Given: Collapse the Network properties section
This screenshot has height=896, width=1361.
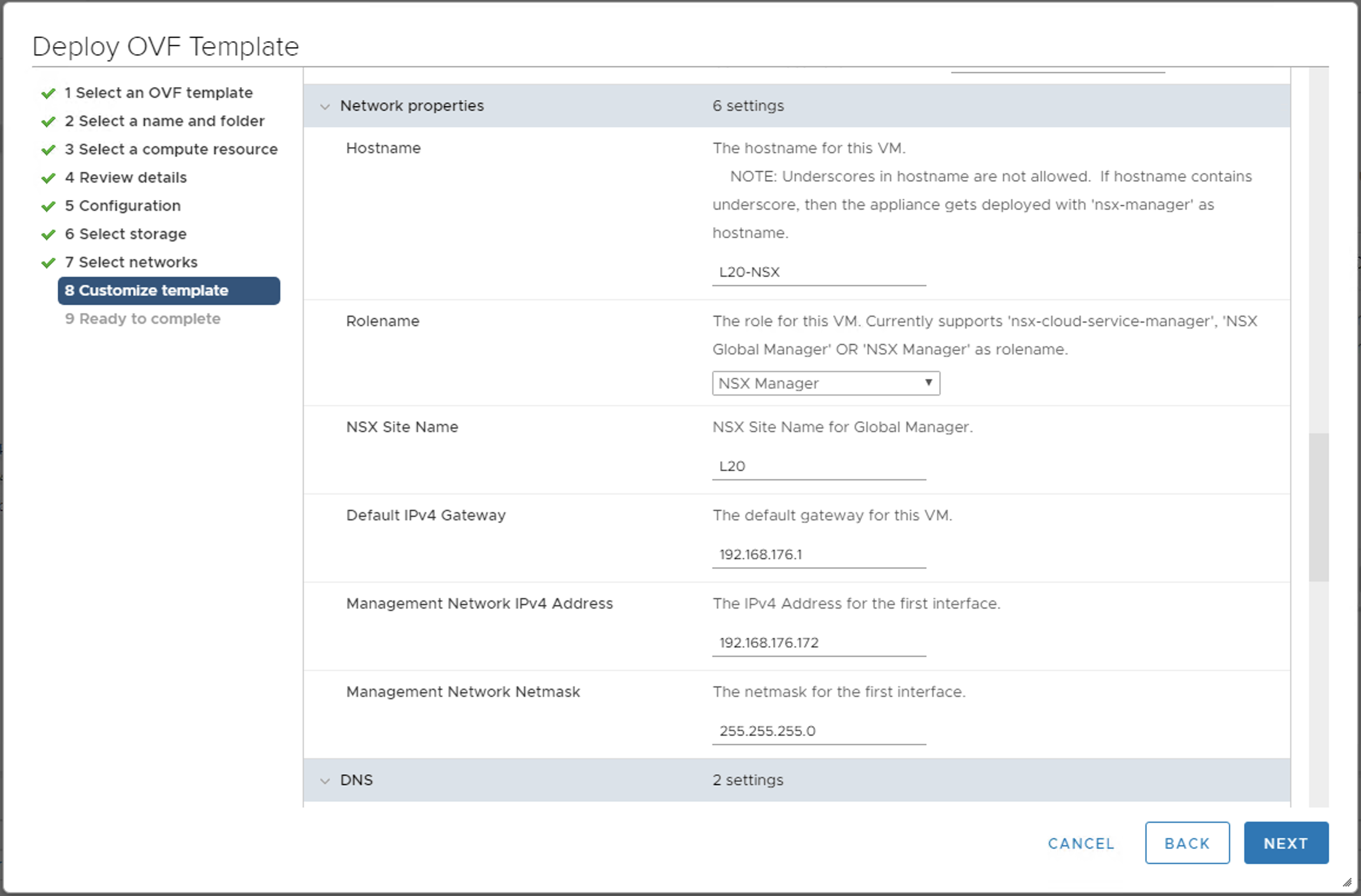Looking at the screenshot, I should point(325,107).
